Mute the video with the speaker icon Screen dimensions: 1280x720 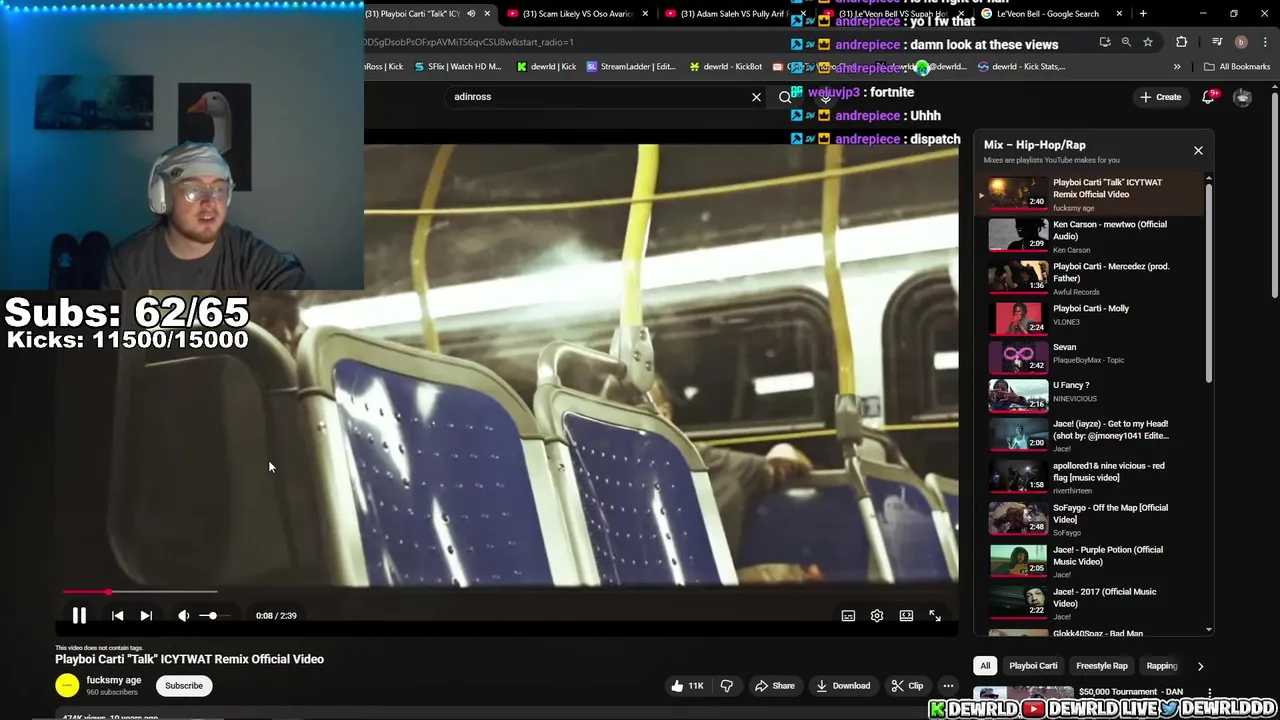tap(184, 616)
